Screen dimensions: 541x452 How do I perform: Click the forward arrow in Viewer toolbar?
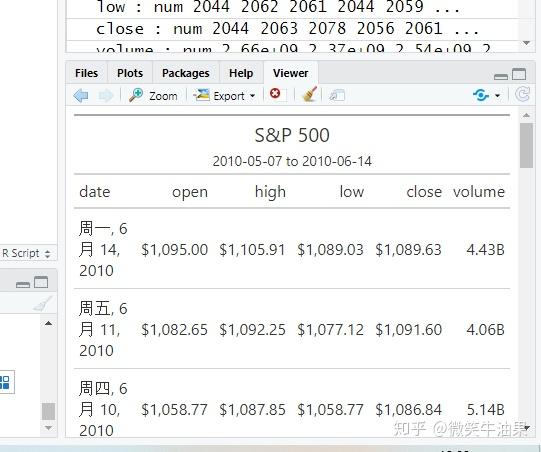[106, 96]
